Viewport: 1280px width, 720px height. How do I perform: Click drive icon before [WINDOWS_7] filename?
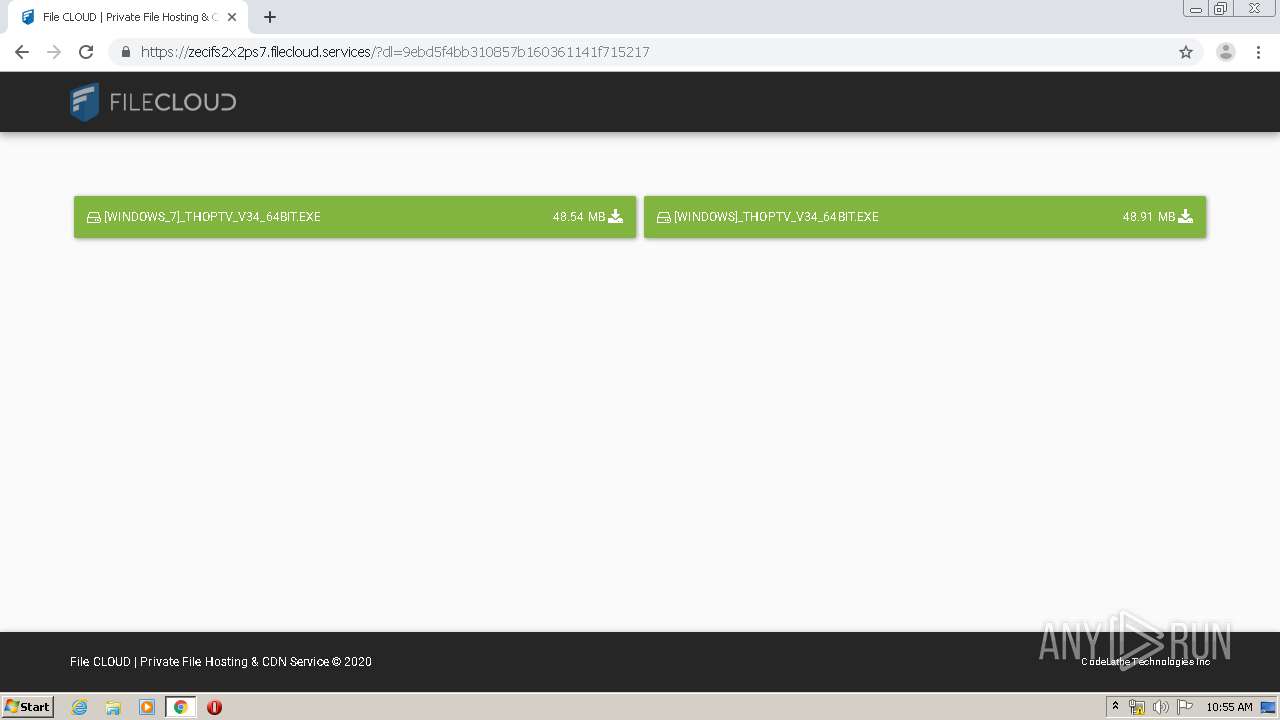(94, 217)
